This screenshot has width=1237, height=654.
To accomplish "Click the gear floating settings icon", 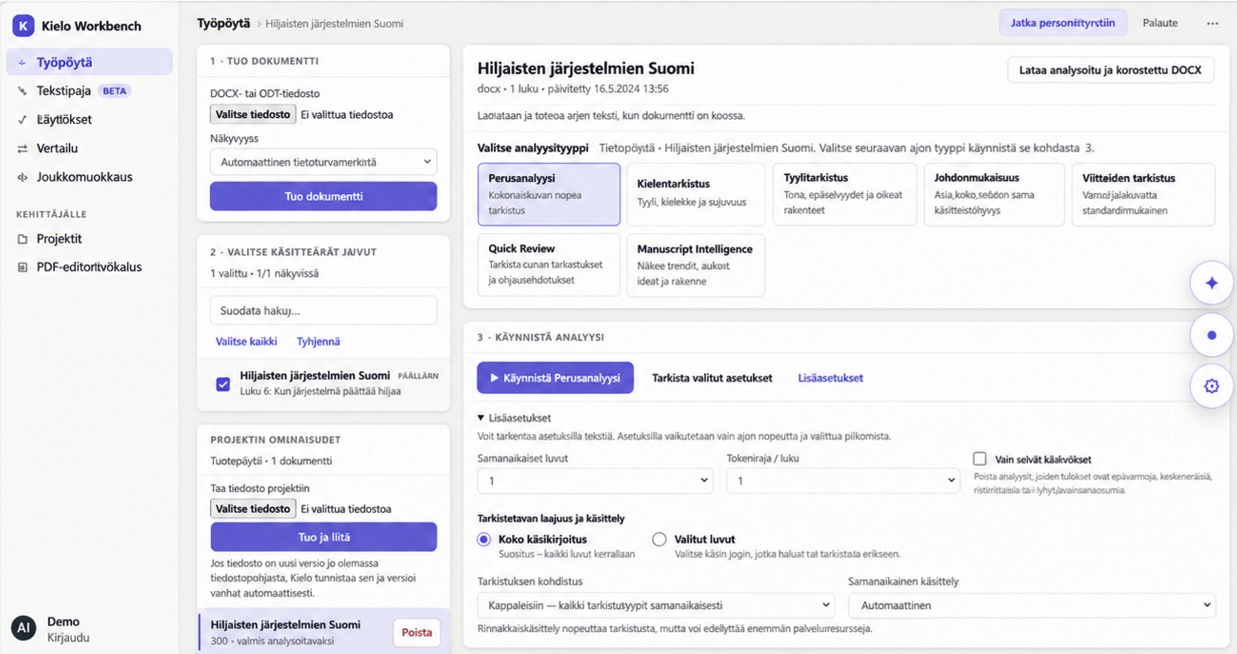I will (1212, 386).
